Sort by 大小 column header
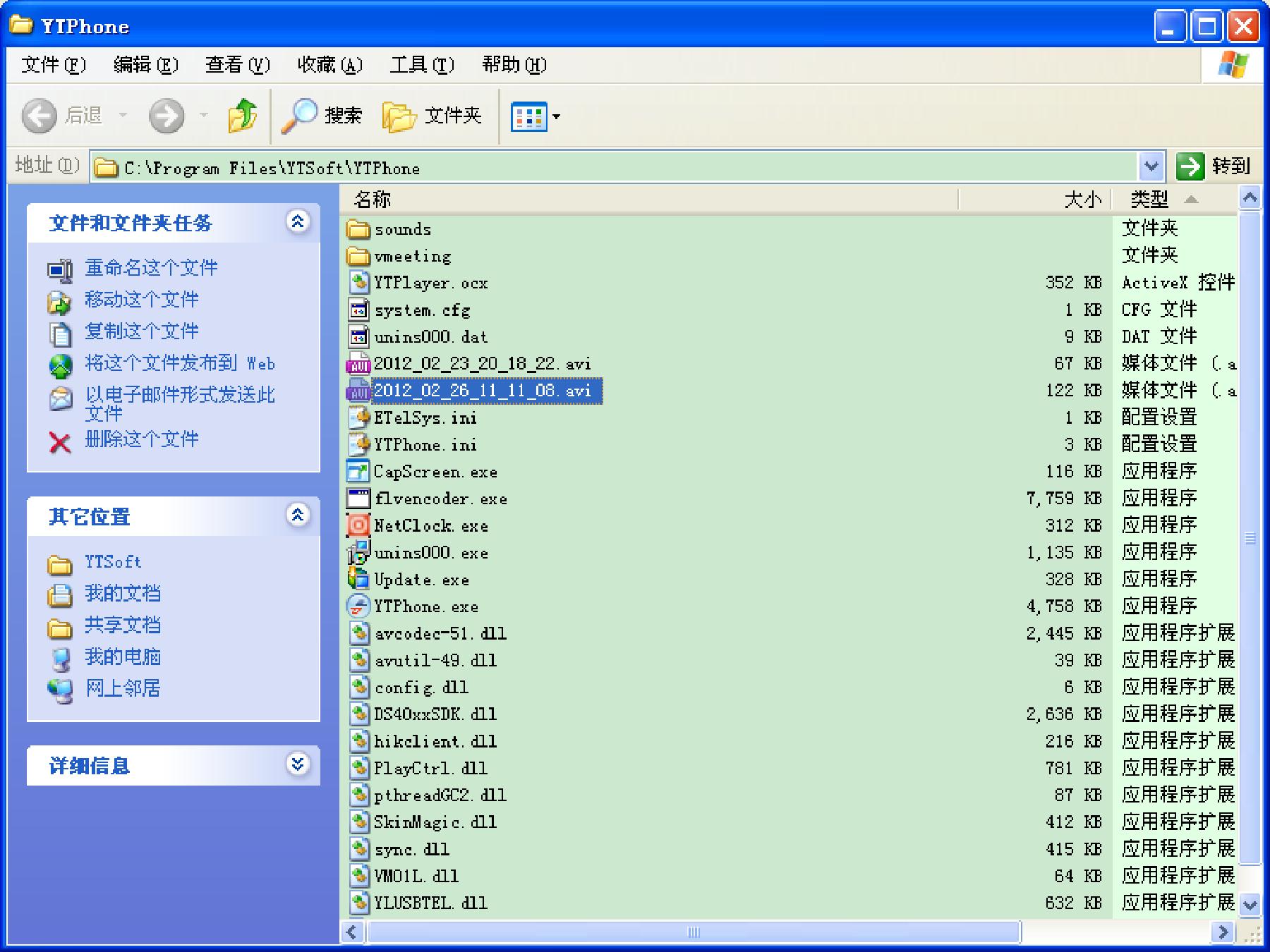1270x952 pixels. [x=1034, y=200]
